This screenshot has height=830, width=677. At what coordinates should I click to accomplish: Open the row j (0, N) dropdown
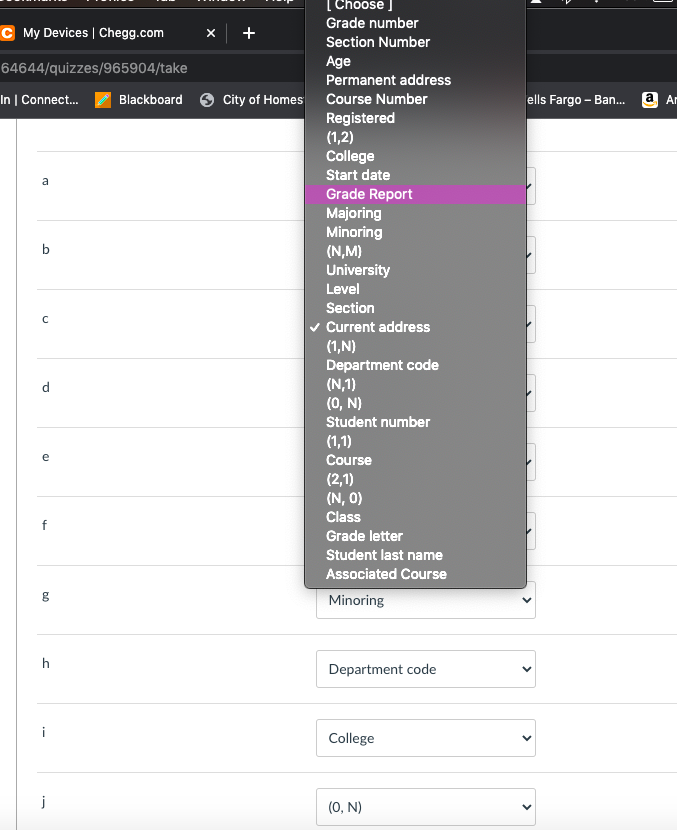426,807
